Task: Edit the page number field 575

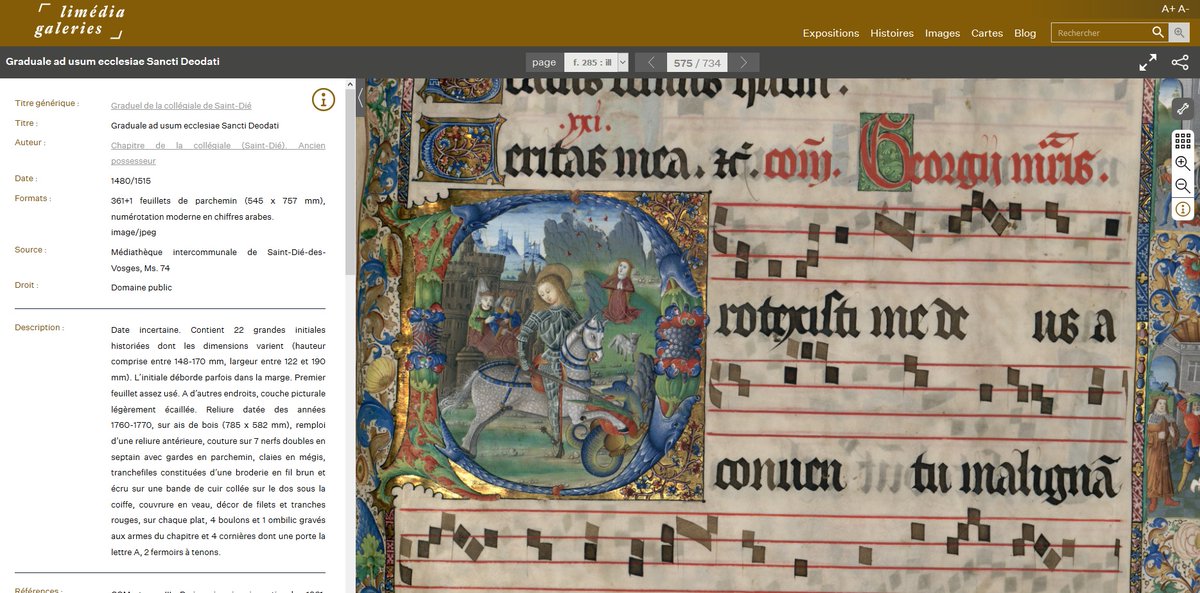Action: [x=683, y=62]
